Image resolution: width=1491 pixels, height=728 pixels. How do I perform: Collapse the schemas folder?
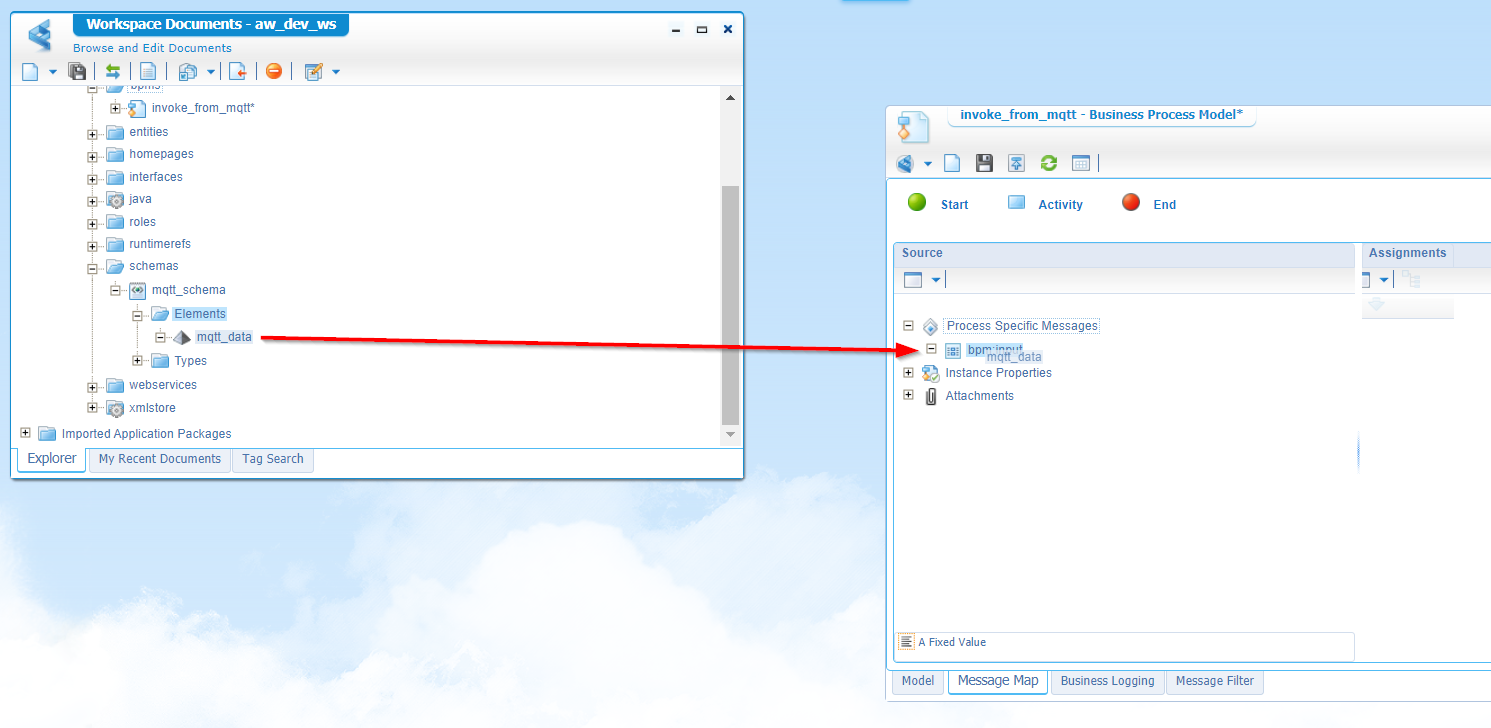tap(92, 268)
